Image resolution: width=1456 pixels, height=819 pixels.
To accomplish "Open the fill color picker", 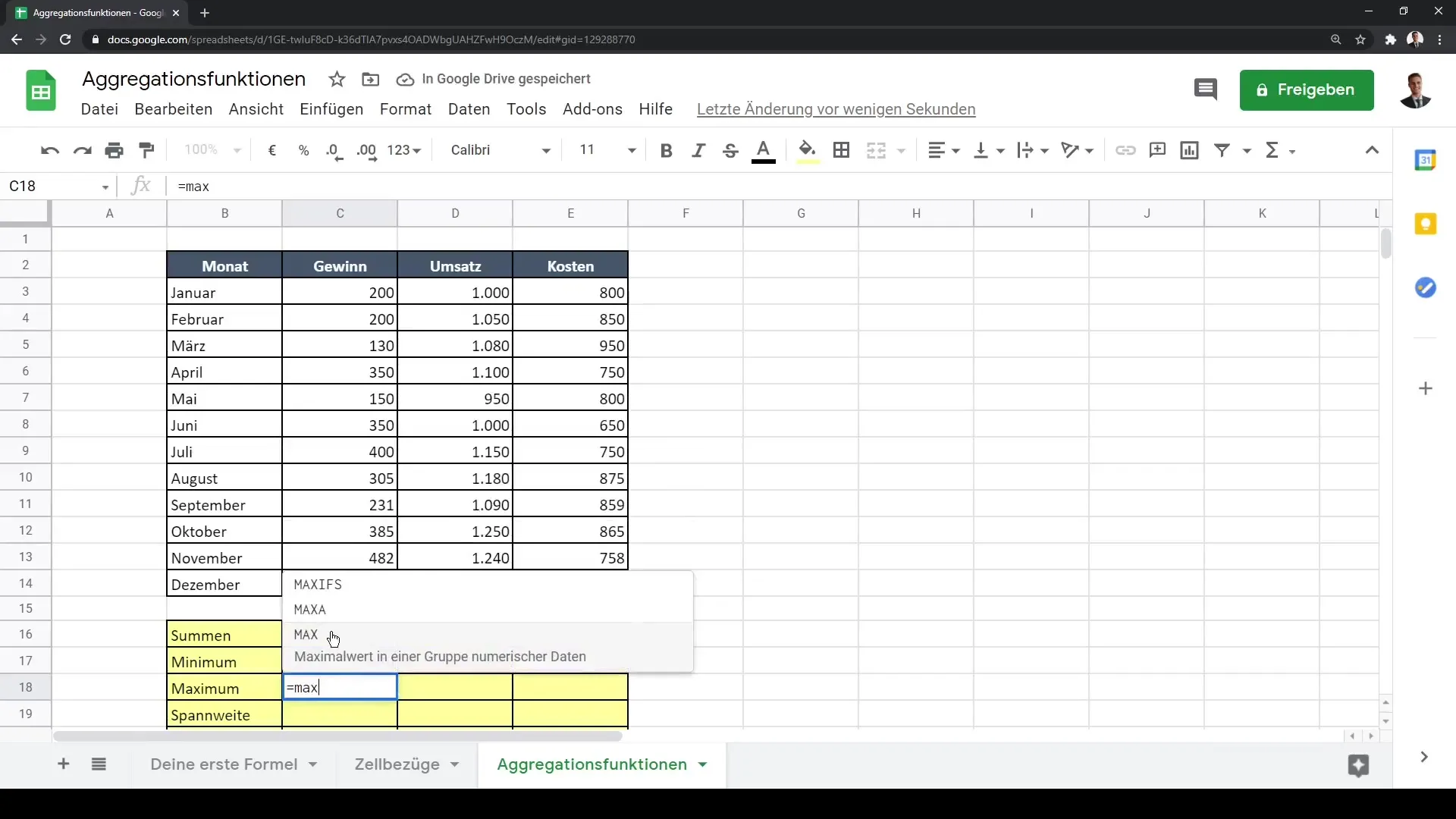I will pyautogui.click(x=808, y=150).
